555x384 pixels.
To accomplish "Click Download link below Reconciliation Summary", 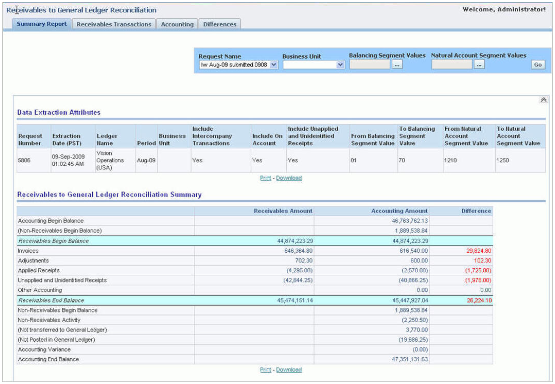I will (289, 370).
